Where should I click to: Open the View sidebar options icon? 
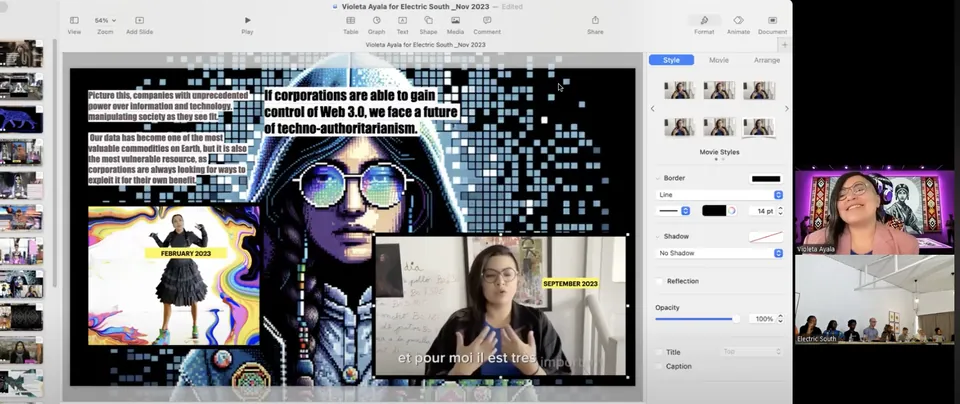pyautogui.click(x=74, y=20)
